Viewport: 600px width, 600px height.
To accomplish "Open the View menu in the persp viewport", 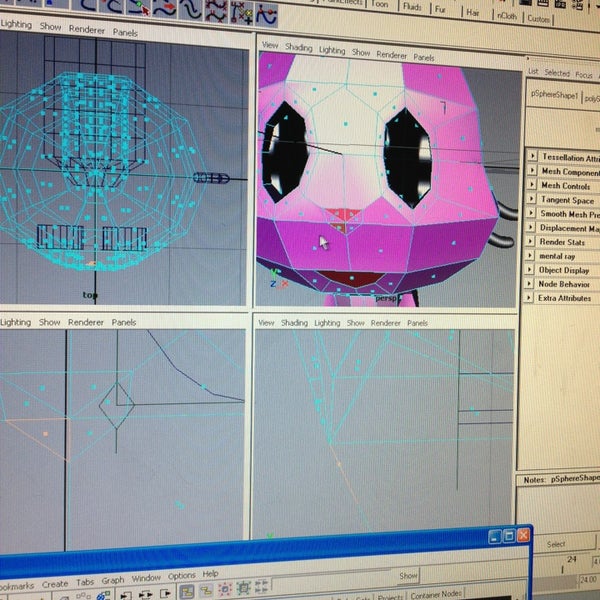I will click(270, 45).
